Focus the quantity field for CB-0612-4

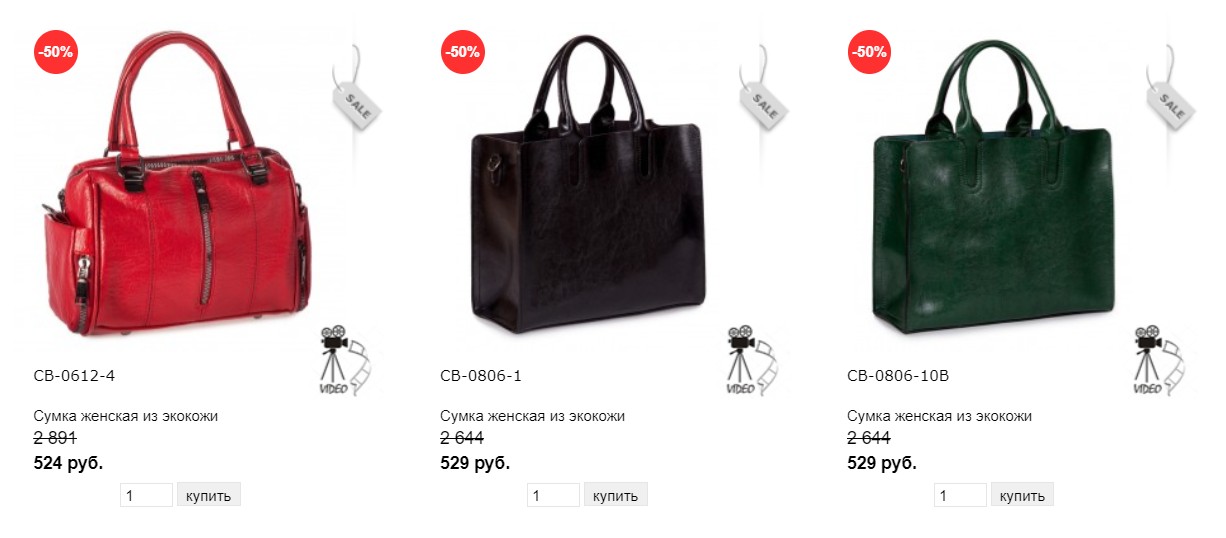(146, 495)
